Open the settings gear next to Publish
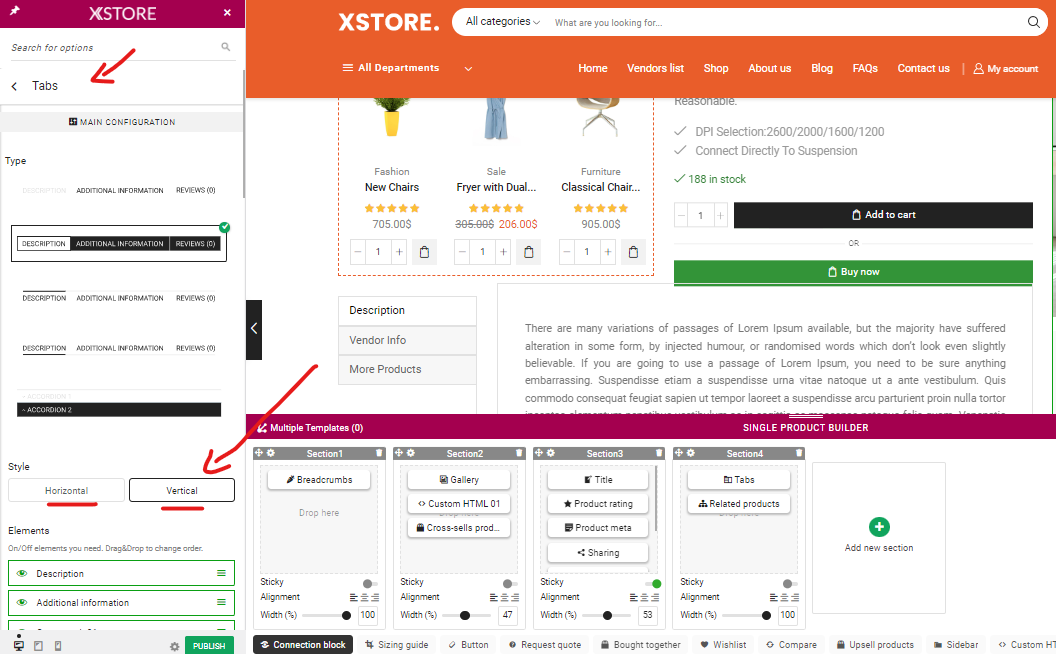Viewport: 1056px width, 654px height. tap(174, 646)
